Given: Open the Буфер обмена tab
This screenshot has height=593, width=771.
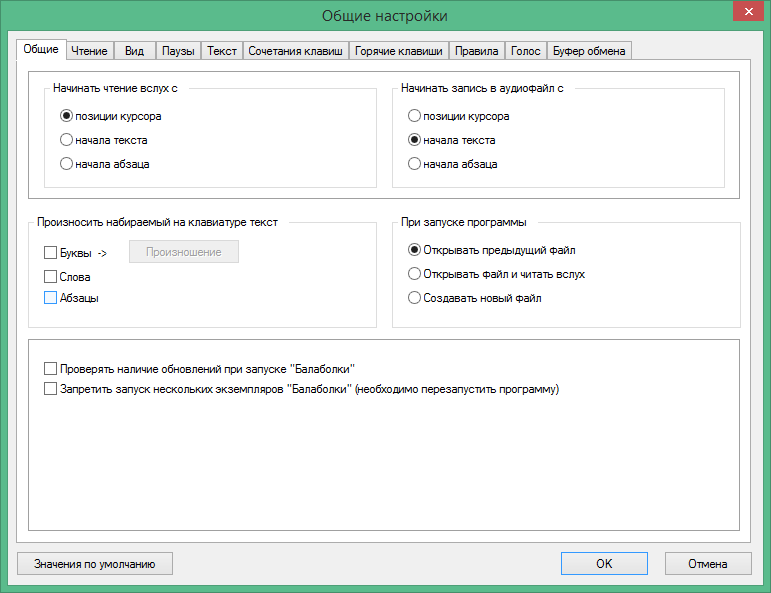Looking at the screenshot, I should coord(589,50).
